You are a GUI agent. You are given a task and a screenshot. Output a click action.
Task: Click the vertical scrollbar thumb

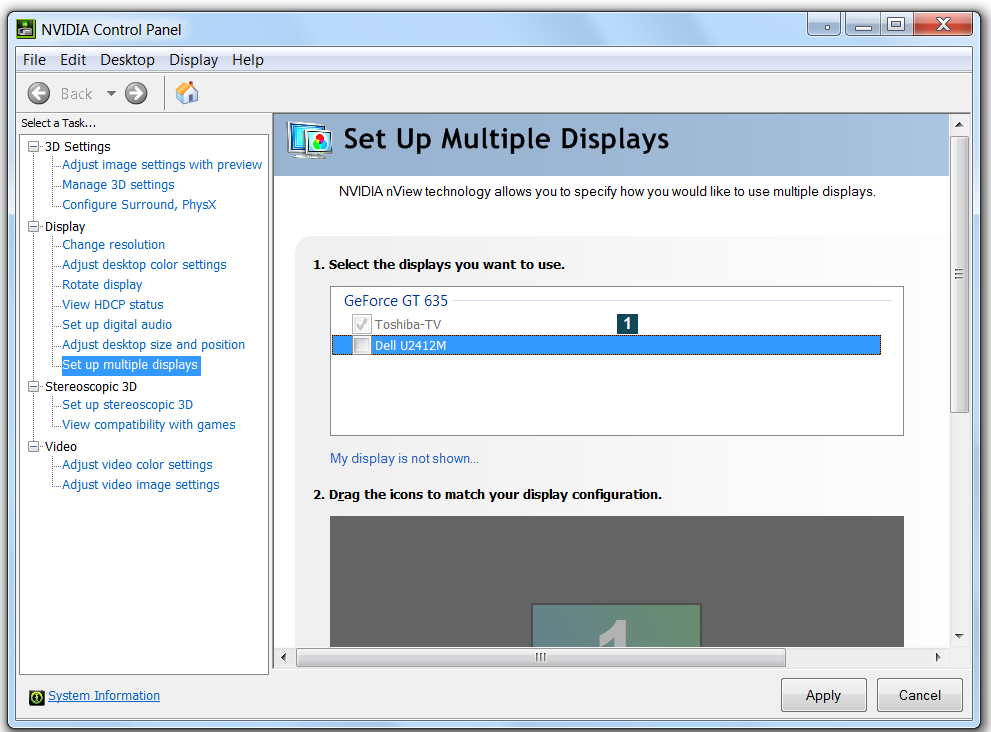click(959, 274)
